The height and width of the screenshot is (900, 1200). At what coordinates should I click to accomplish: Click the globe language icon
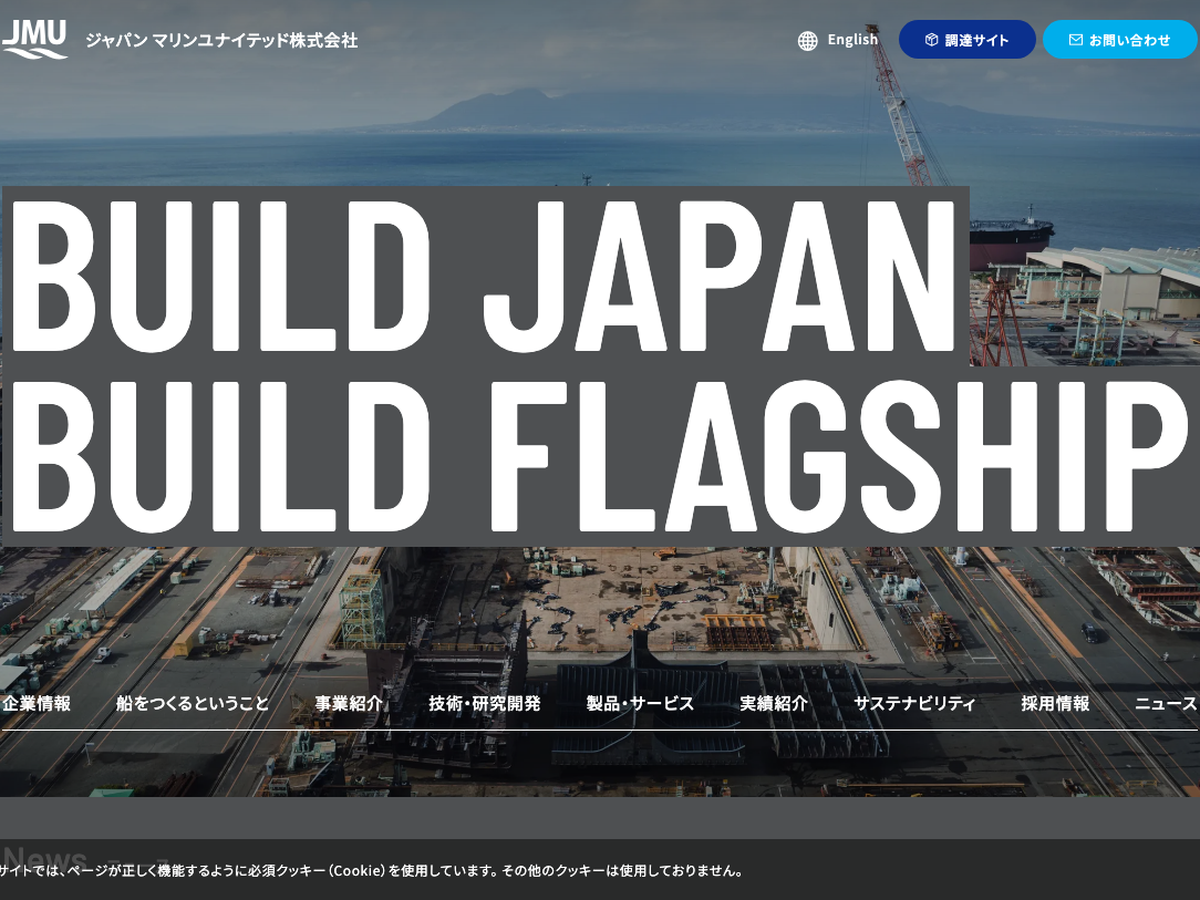[x=808, y=41]
